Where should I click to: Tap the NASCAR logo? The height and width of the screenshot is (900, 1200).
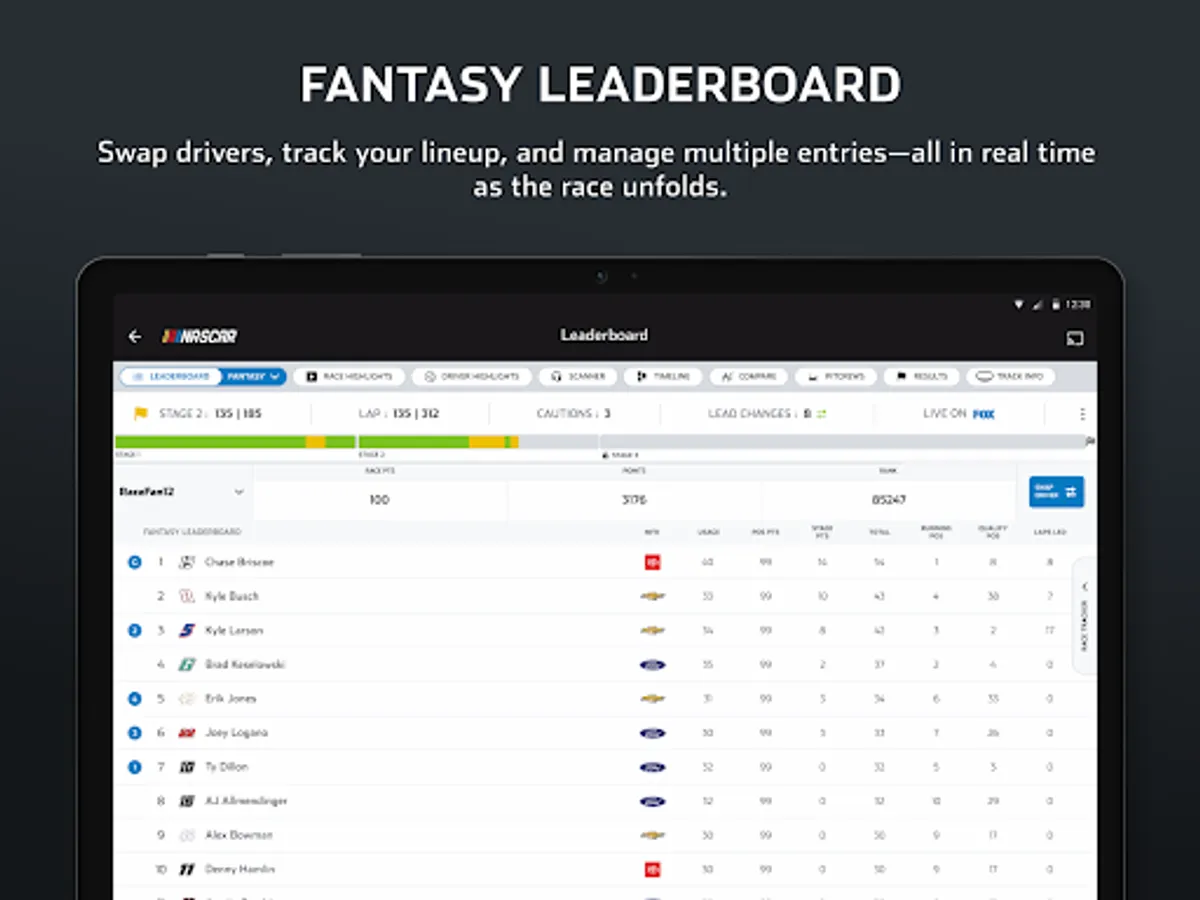pos(200,337)
